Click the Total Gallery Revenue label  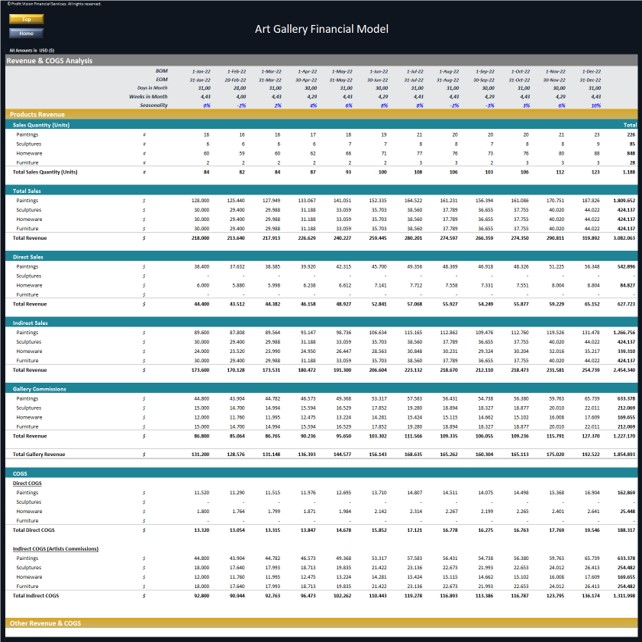(39, 454)
